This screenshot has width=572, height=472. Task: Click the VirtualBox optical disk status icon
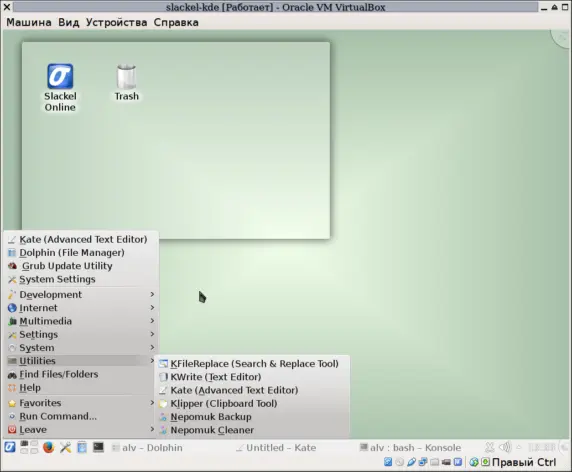[399, 462]
